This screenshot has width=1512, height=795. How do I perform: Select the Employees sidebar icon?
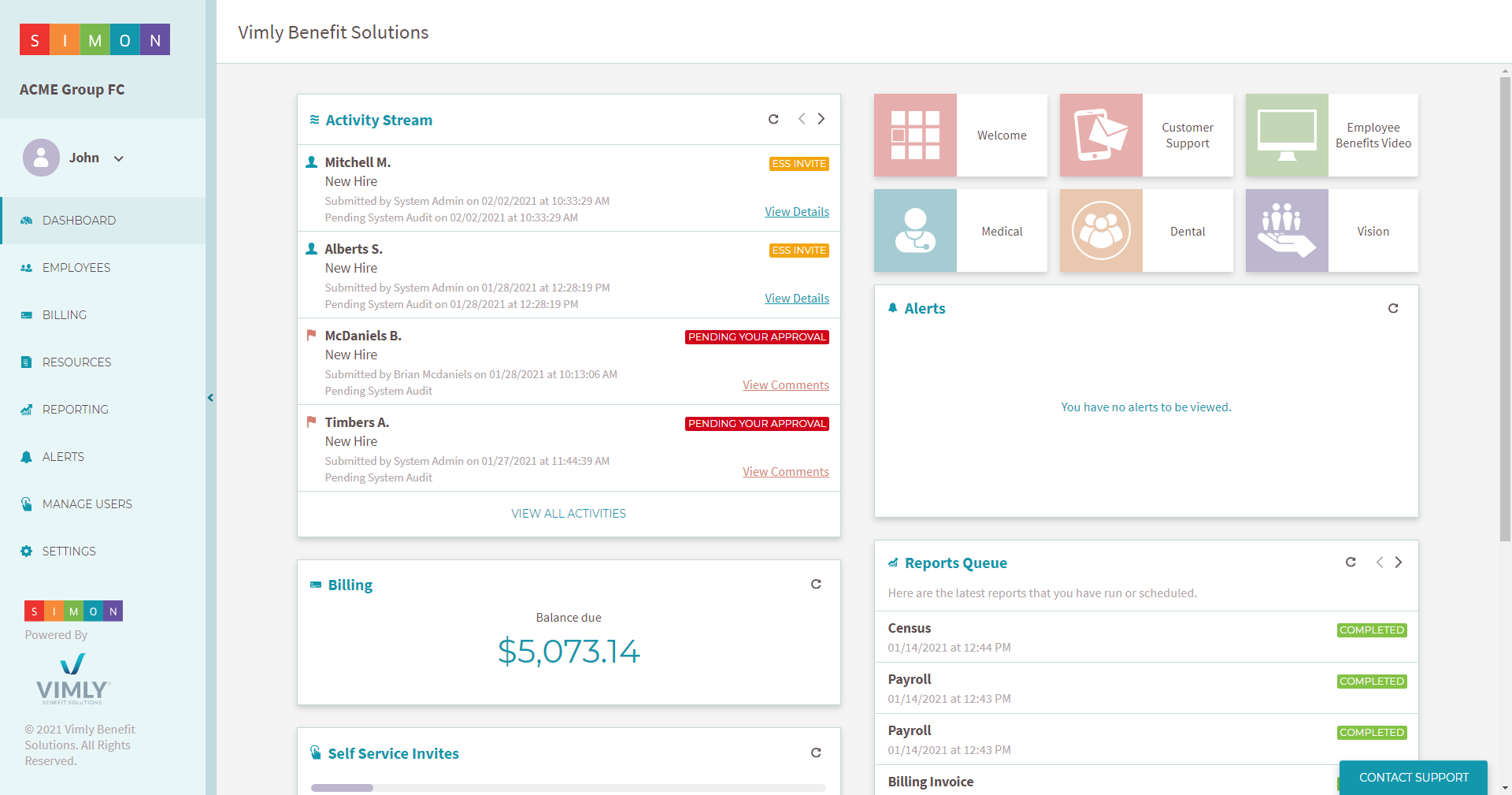pos(26,267)
